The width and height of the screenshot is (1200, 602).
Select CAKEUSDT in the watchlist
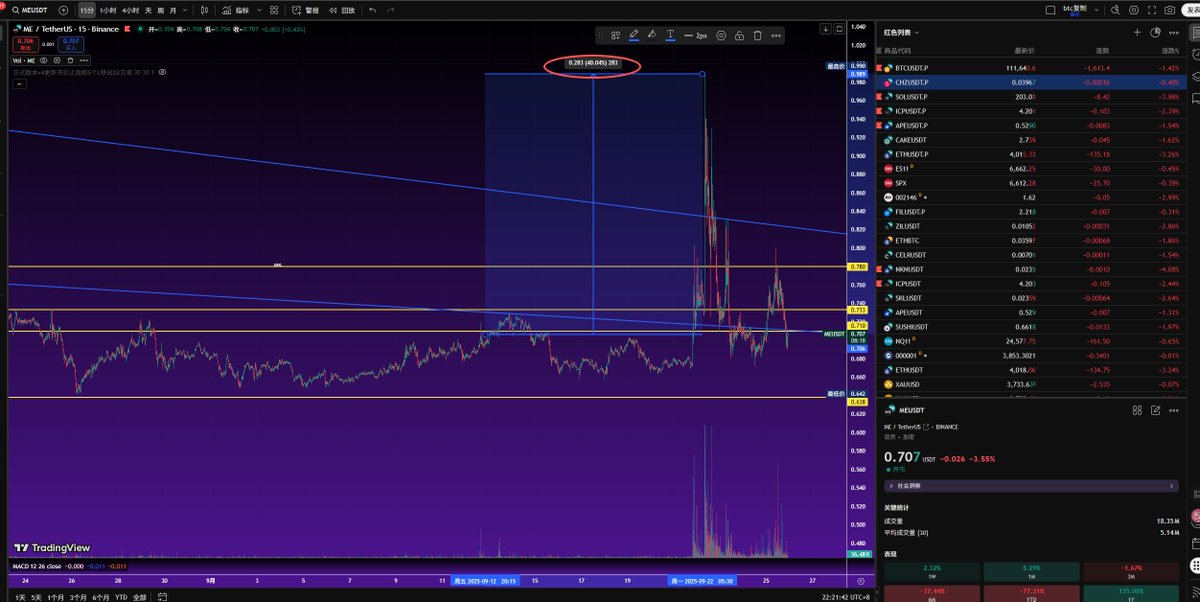[1030, 140]
